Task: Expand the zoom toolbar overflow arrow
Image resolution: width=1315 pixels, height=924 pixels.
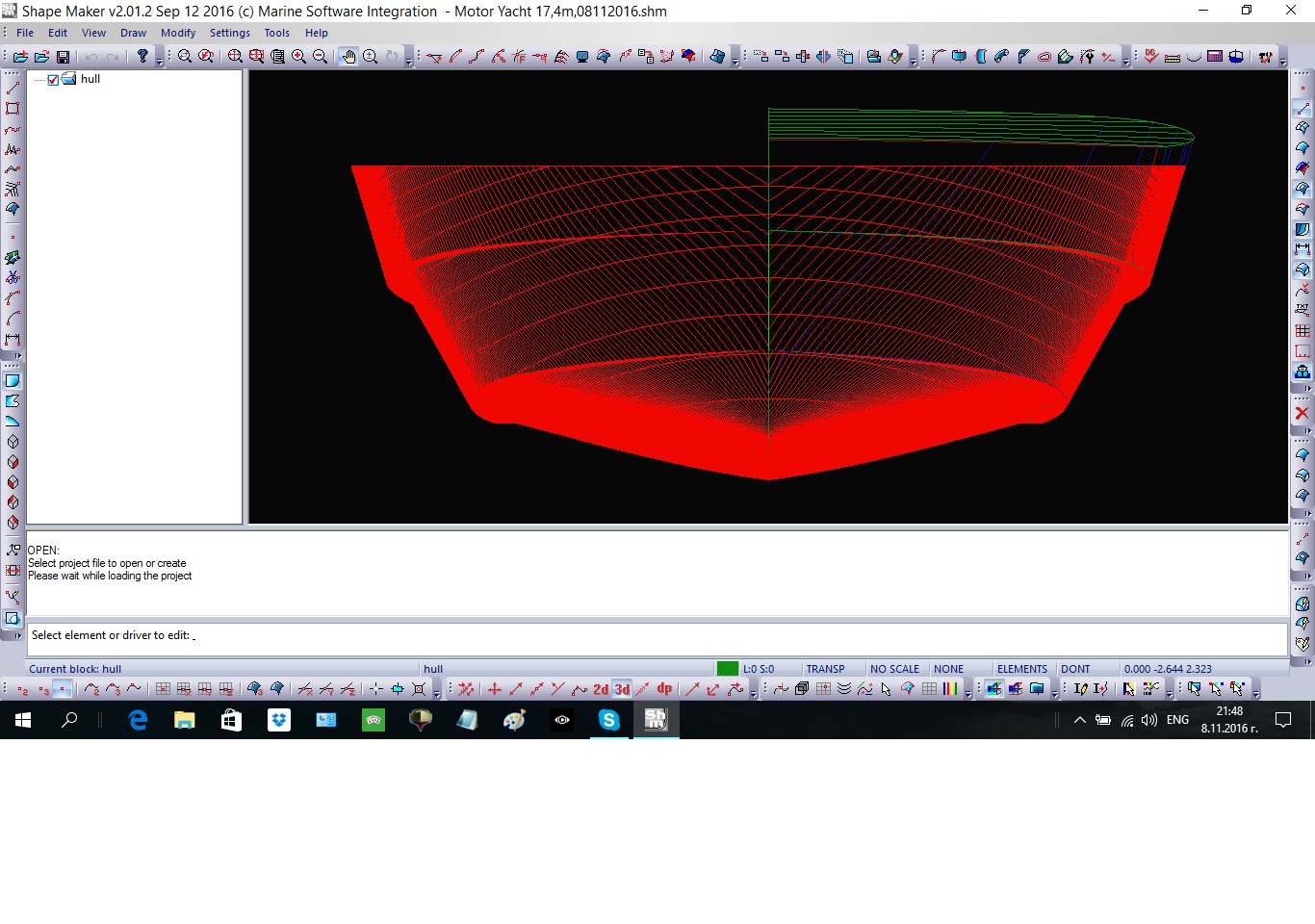Action: [409, 61]
